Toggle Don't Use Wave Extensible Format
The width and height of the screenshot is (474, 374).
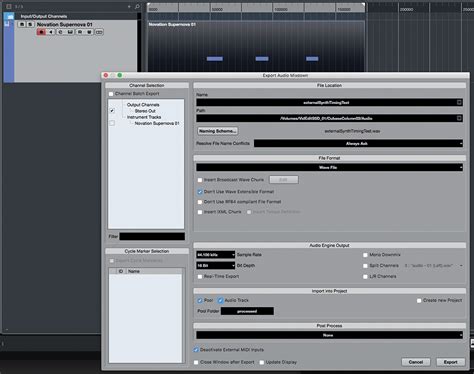pos(200,192)
